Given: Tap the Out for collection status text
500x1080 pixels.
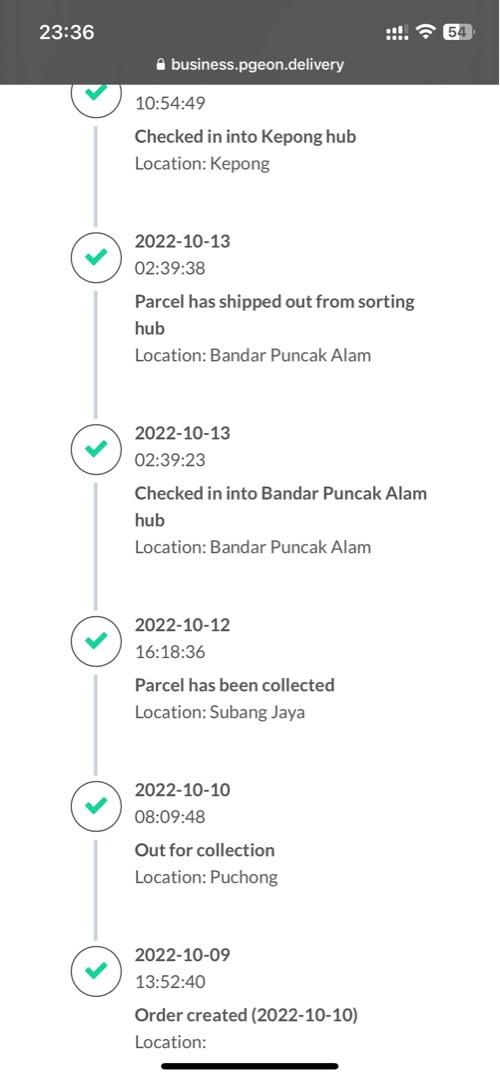Looking at the screenshot, I should pos(205,850).
